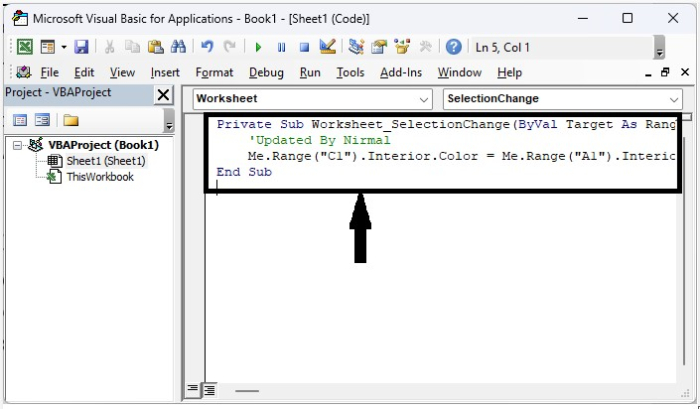Minimize the inner code window
This screenshot has width=700, height=409.
tap(648, 73)
